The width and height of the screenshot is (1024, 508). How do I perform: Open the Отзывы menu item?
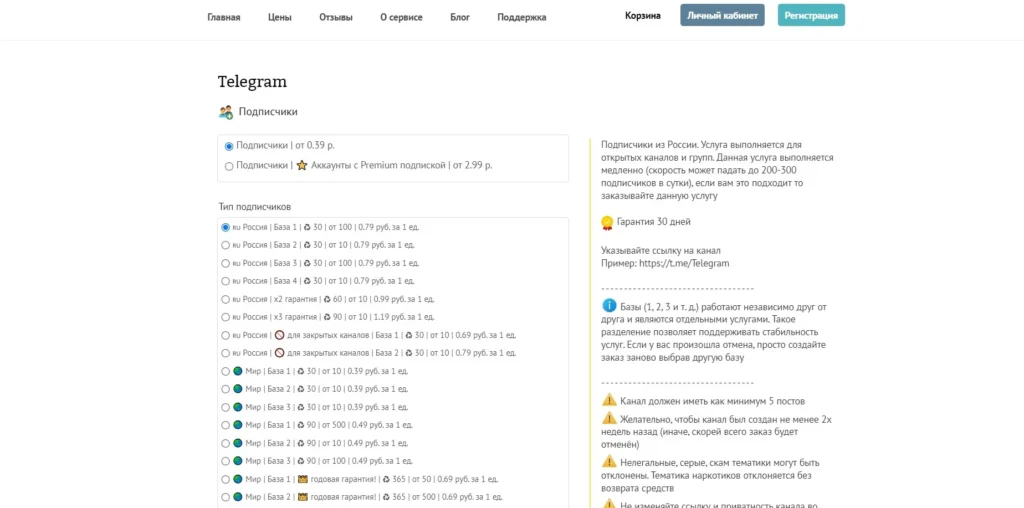pyautogui.click(x=336, y=17)
